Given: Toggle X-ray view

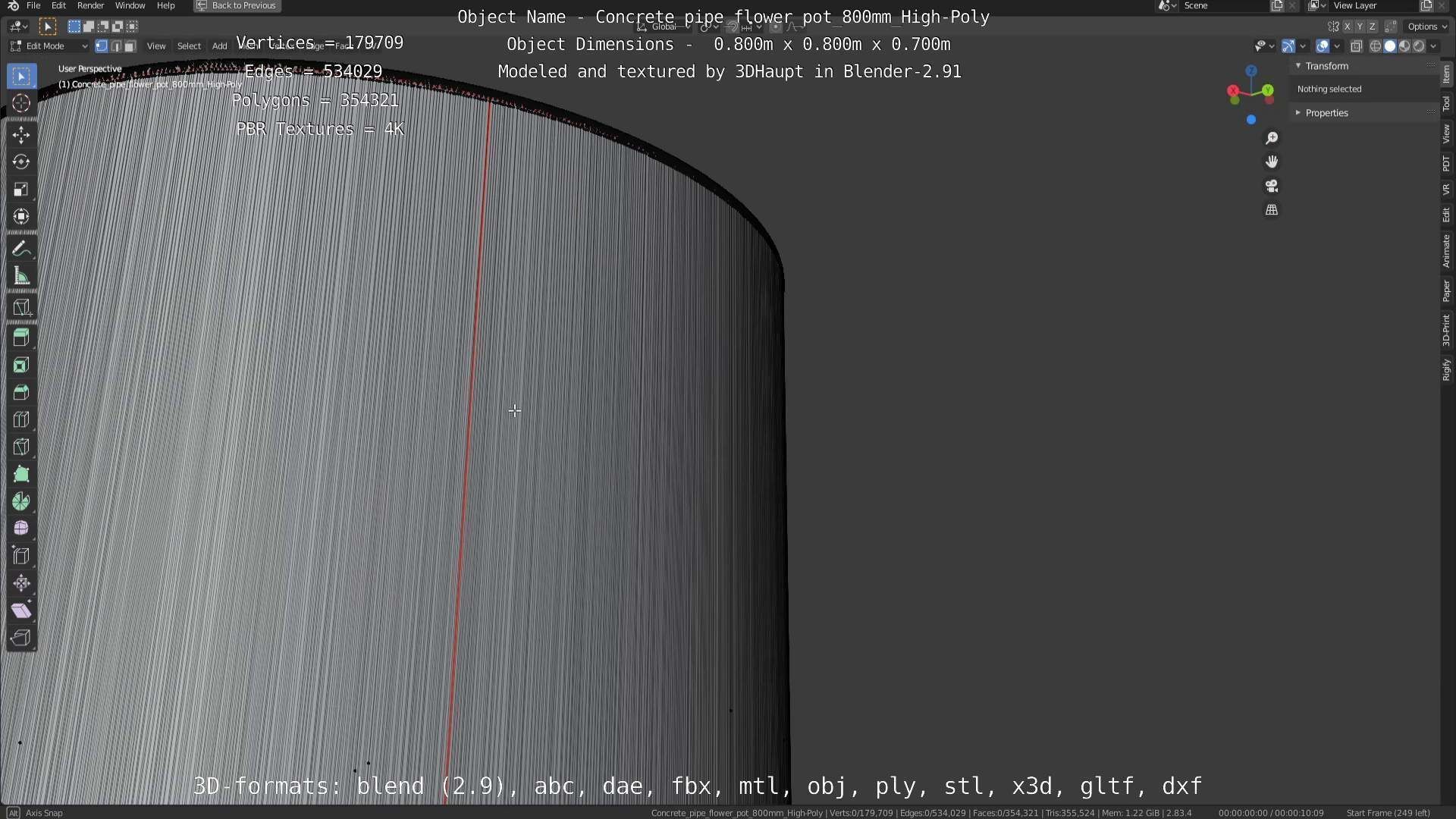Looking at the screenshot, I should [x=1357, y=46].
